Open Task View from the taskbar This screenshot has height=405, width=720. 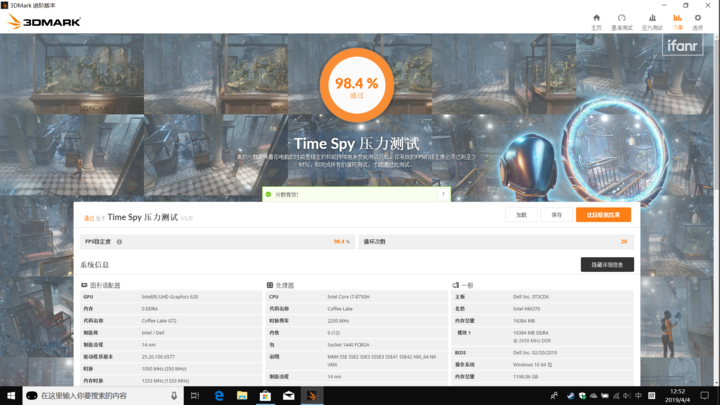195,395
